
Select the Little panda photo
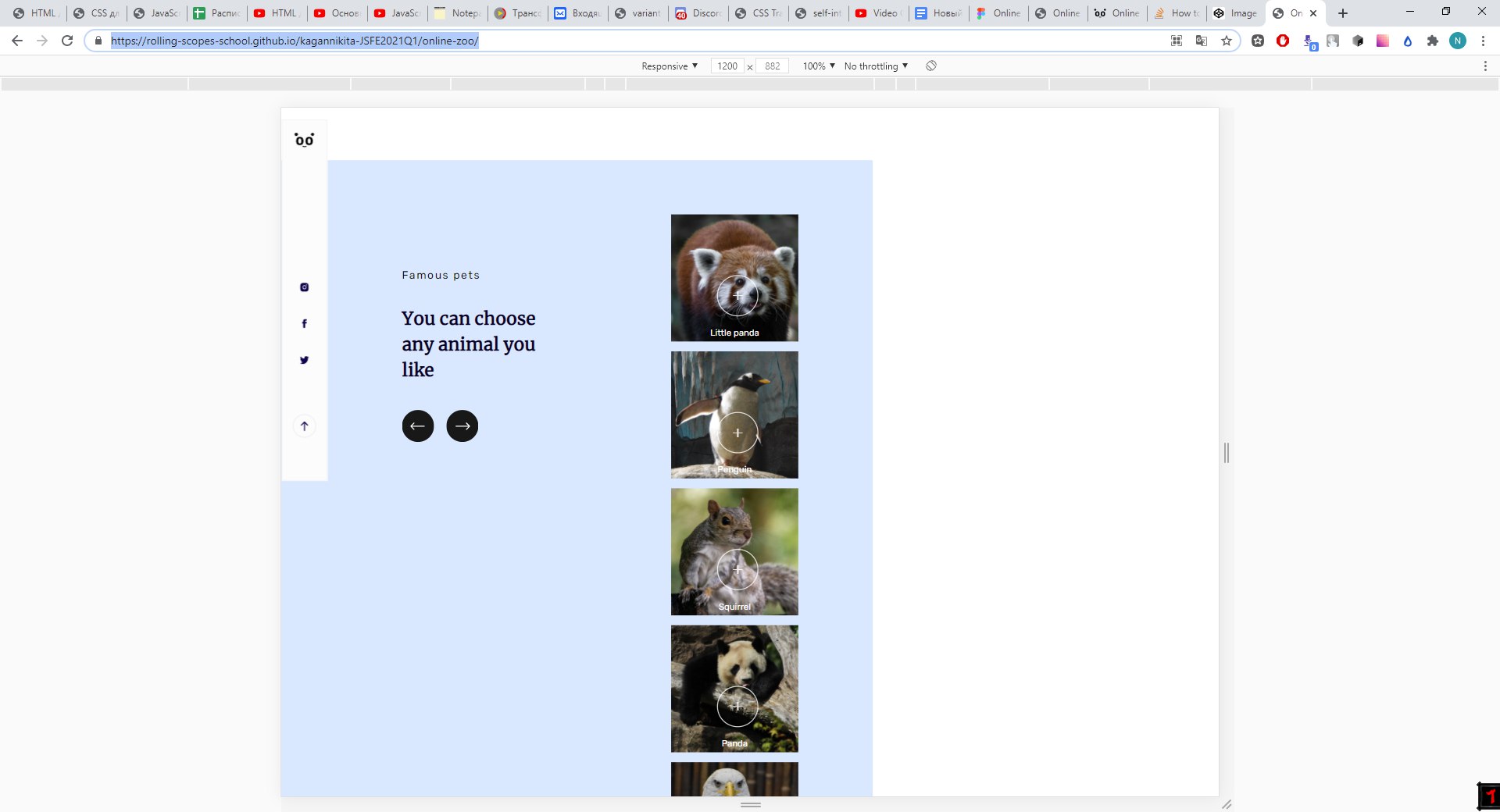coord(734,278)
